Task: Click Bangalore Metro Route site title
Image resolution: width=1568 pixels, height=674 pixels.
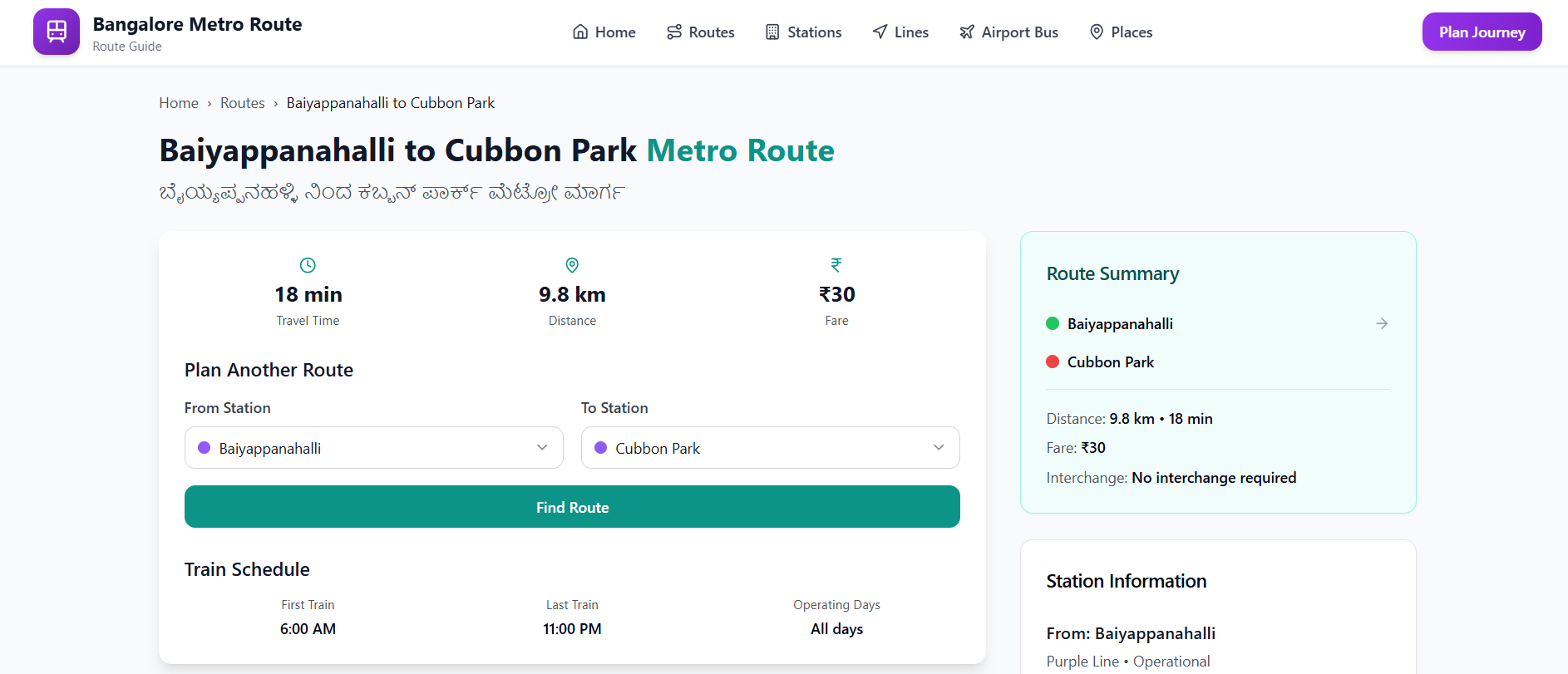Action: [x=197, y=24]
